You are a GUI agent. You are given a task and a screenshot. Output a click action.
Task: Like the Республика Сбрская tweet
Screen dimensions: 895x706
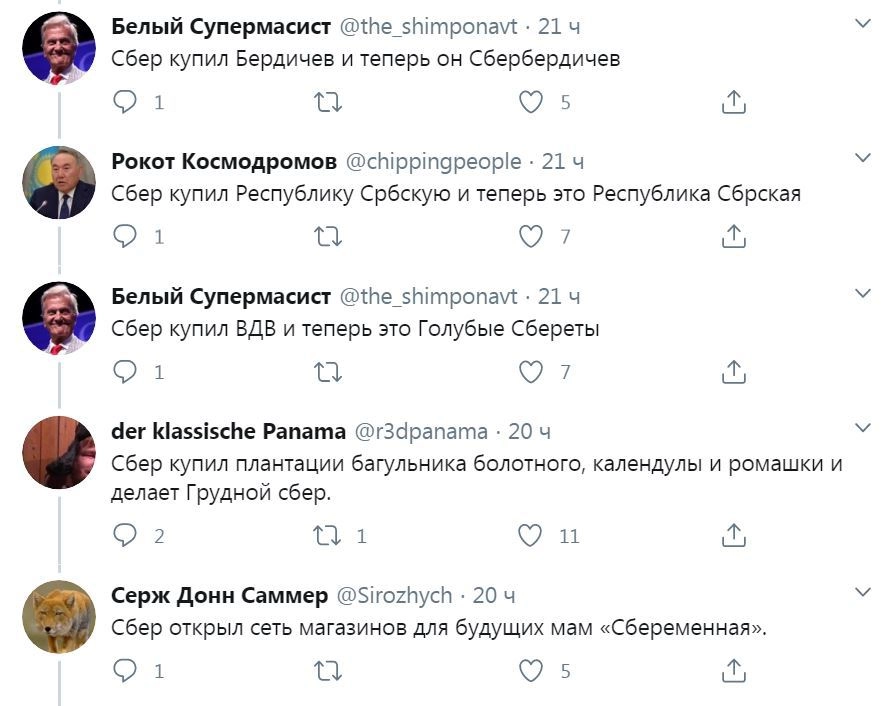531,236
